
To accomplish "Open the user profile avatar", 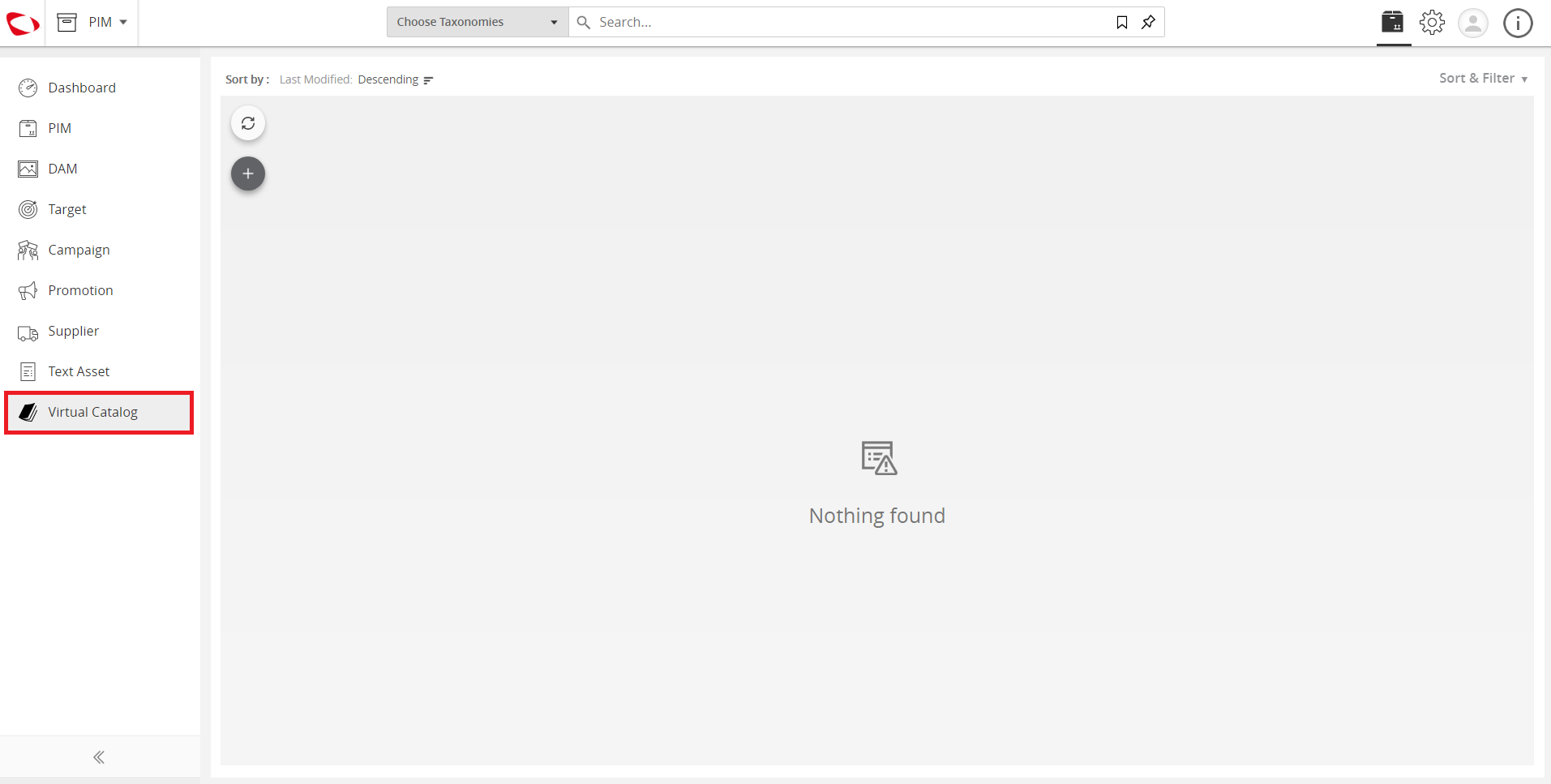I will (1473, 23).
